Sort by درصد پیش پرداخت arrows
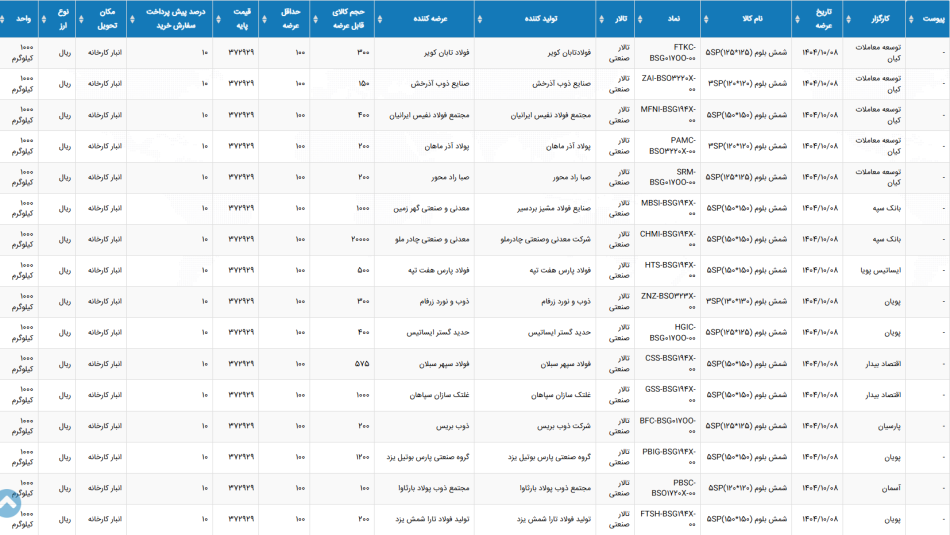The height and width of the screenshot is (535, 950). [132, 19]
